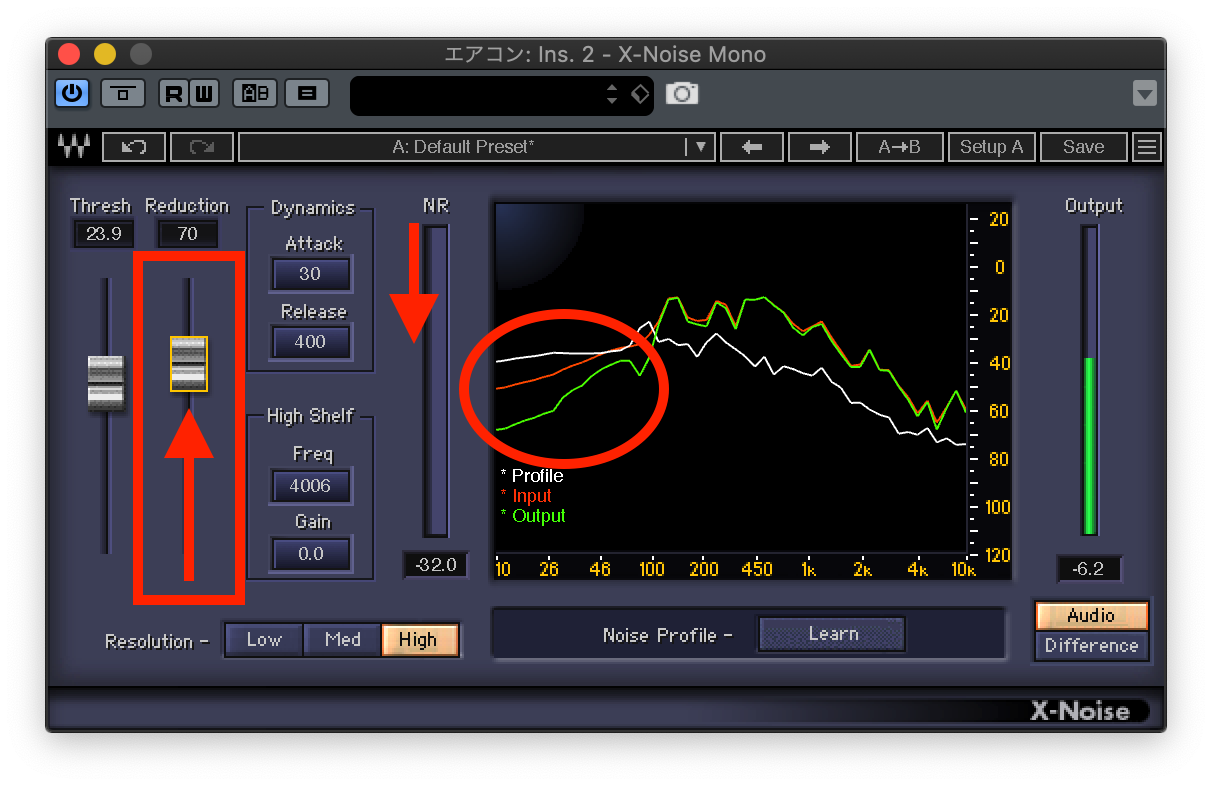This screenshot has width=1212, height=786.
Task: Switch monitoring to Difference mode
Action: (1091, 646)
